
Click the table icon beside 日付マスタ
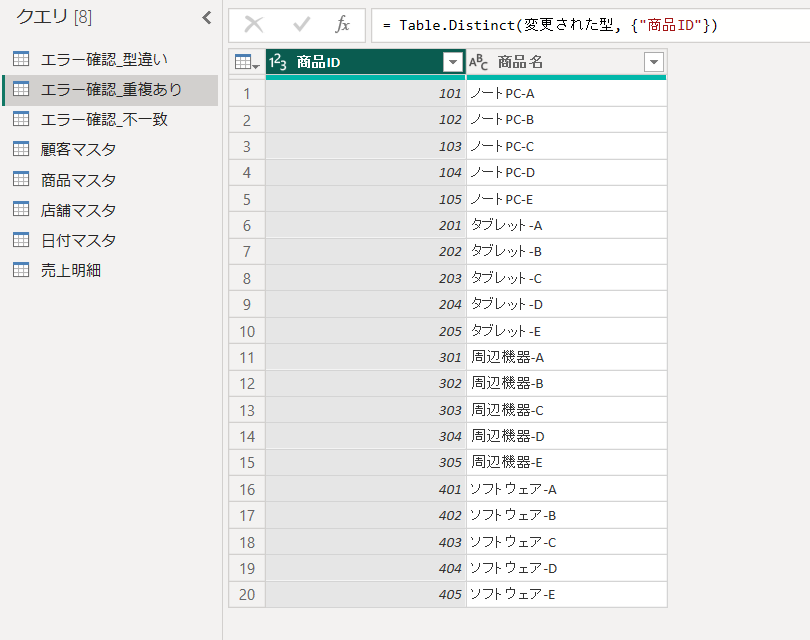(21, 240)
